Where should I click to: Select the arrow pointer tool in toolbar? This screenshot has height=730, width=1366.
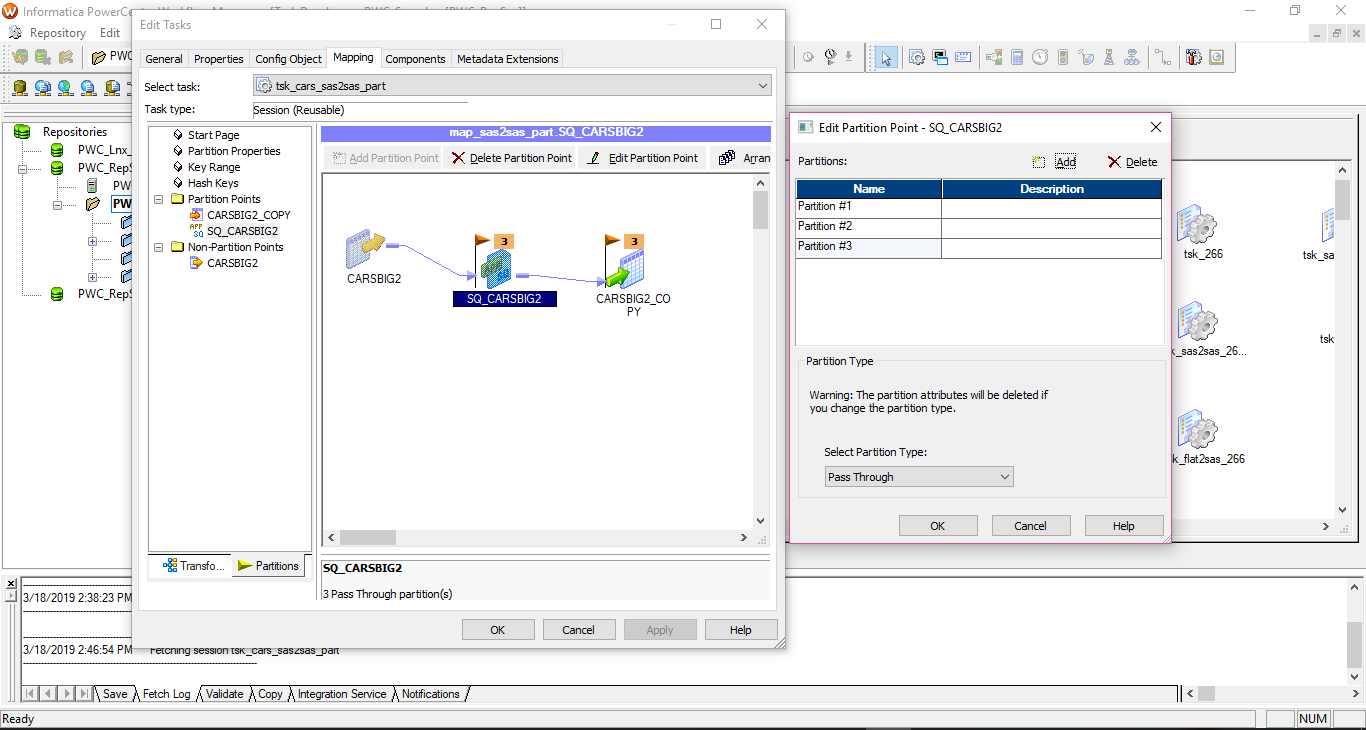885,58
